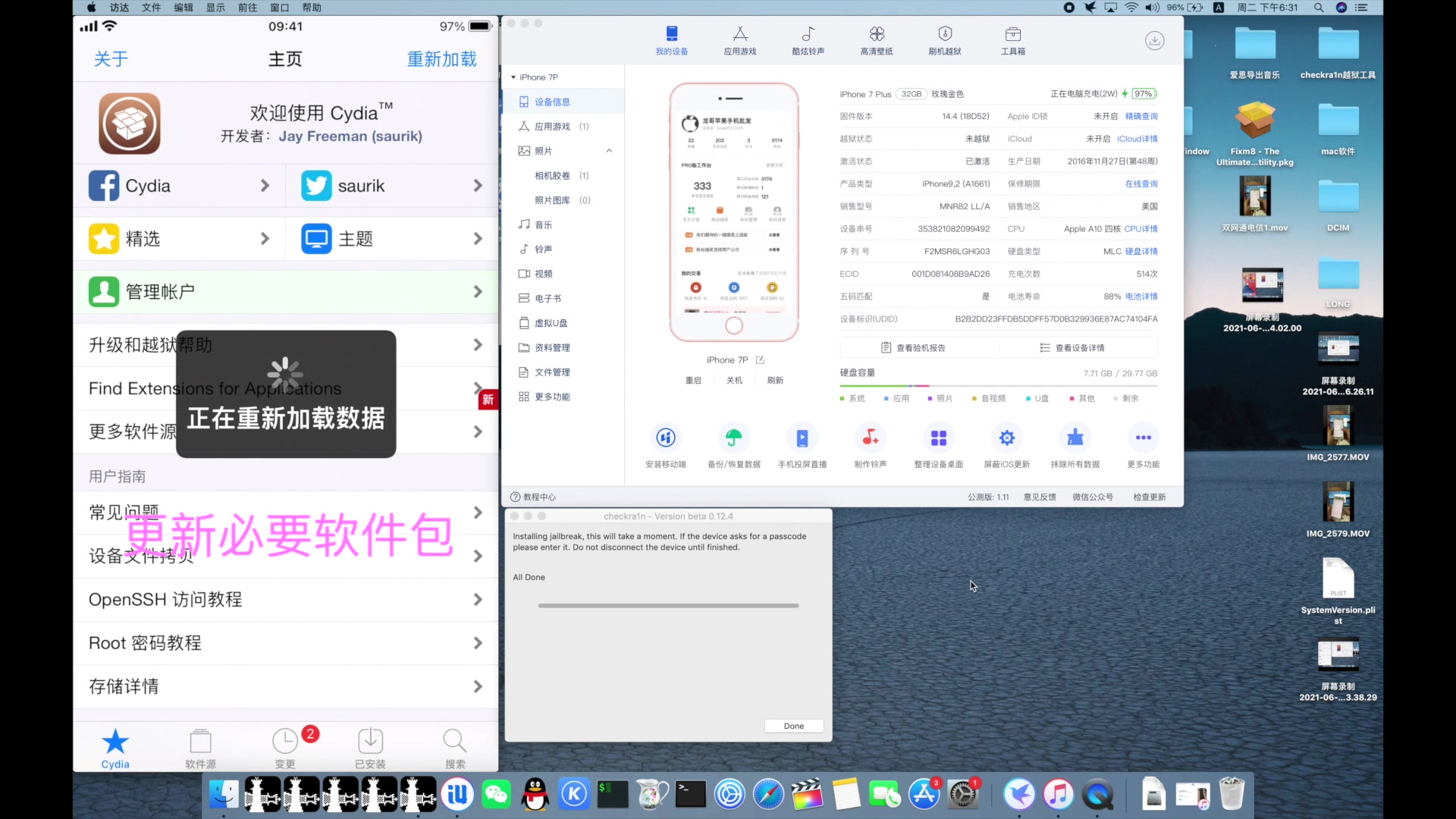Click the 整理设备桌面 icon

pyautogui.click(x=939, y=438)
